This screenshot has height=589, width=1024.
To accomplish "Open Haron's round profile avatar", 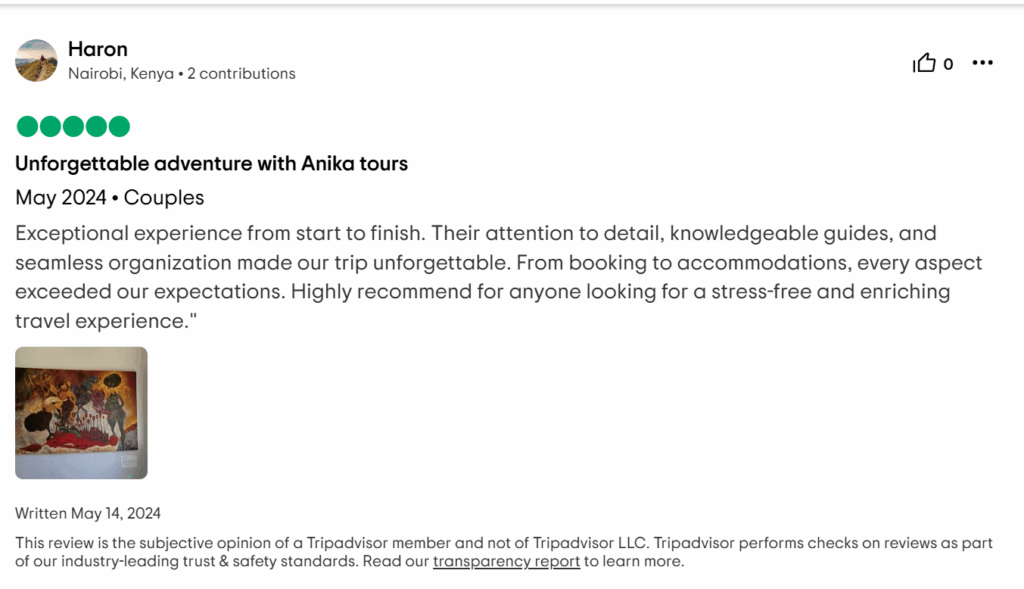I will (x=37, y=60).
